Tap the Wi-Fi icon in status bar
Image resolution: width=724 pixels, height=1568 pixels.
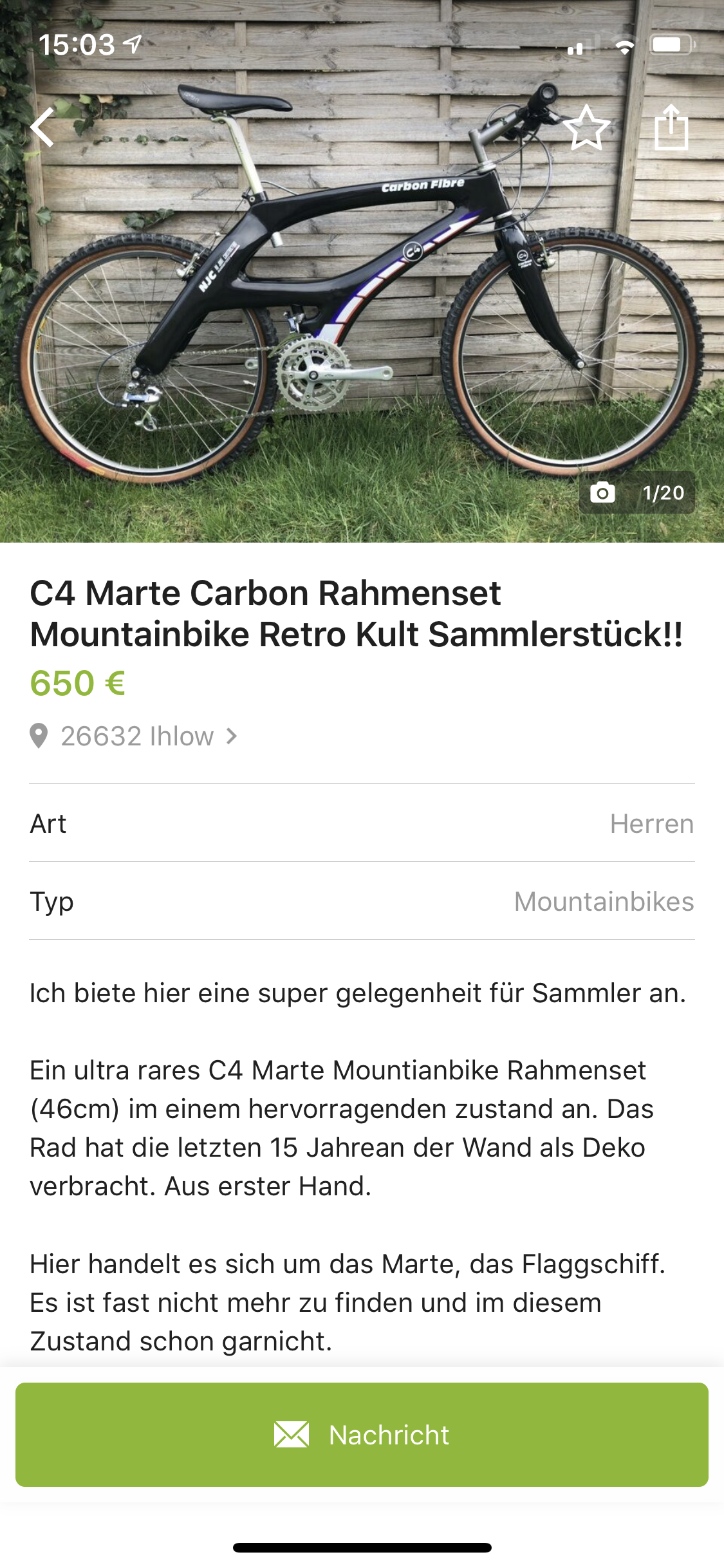(624, 45)
